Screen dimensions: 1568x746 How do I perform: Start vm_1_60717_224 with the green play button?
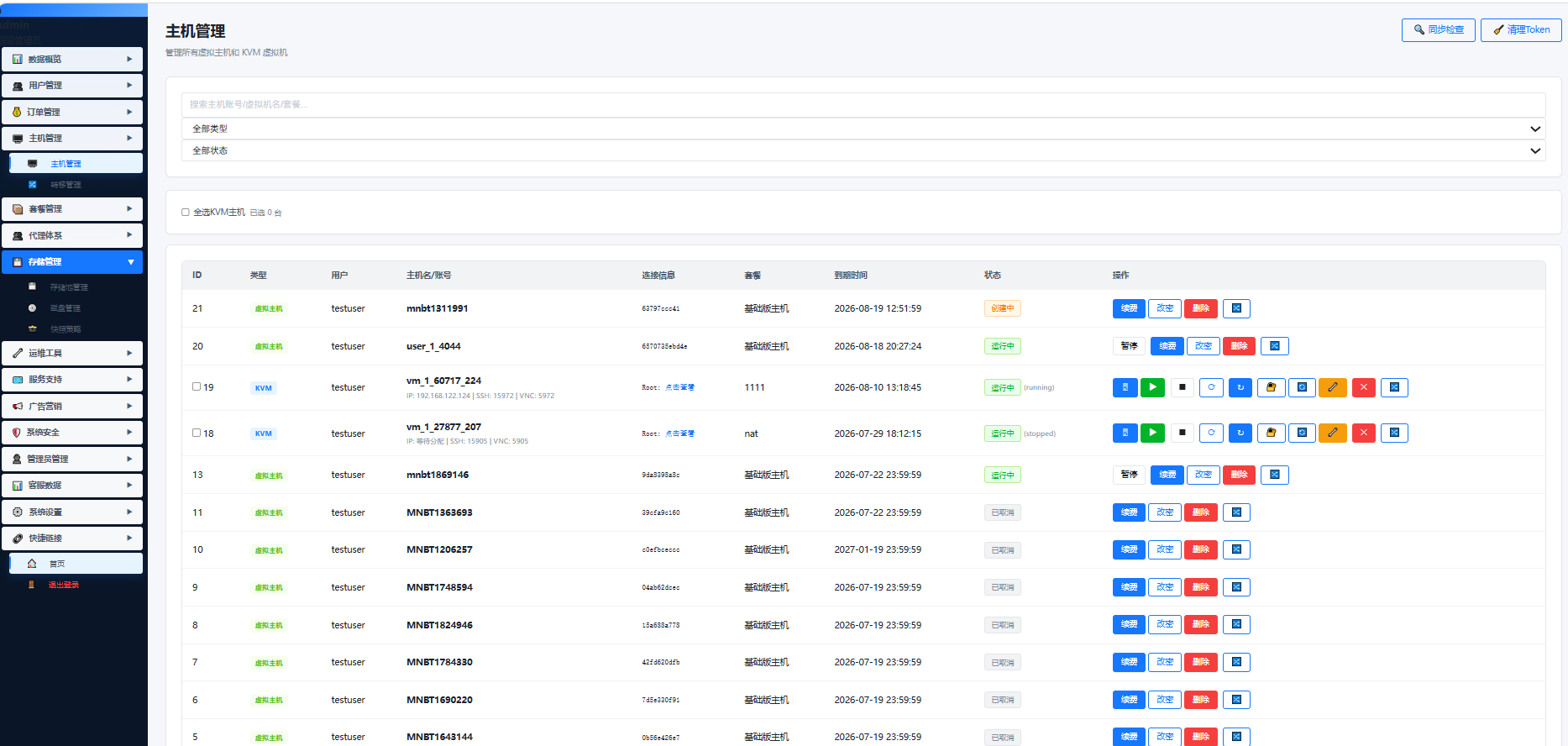(x=1153, y=387)
